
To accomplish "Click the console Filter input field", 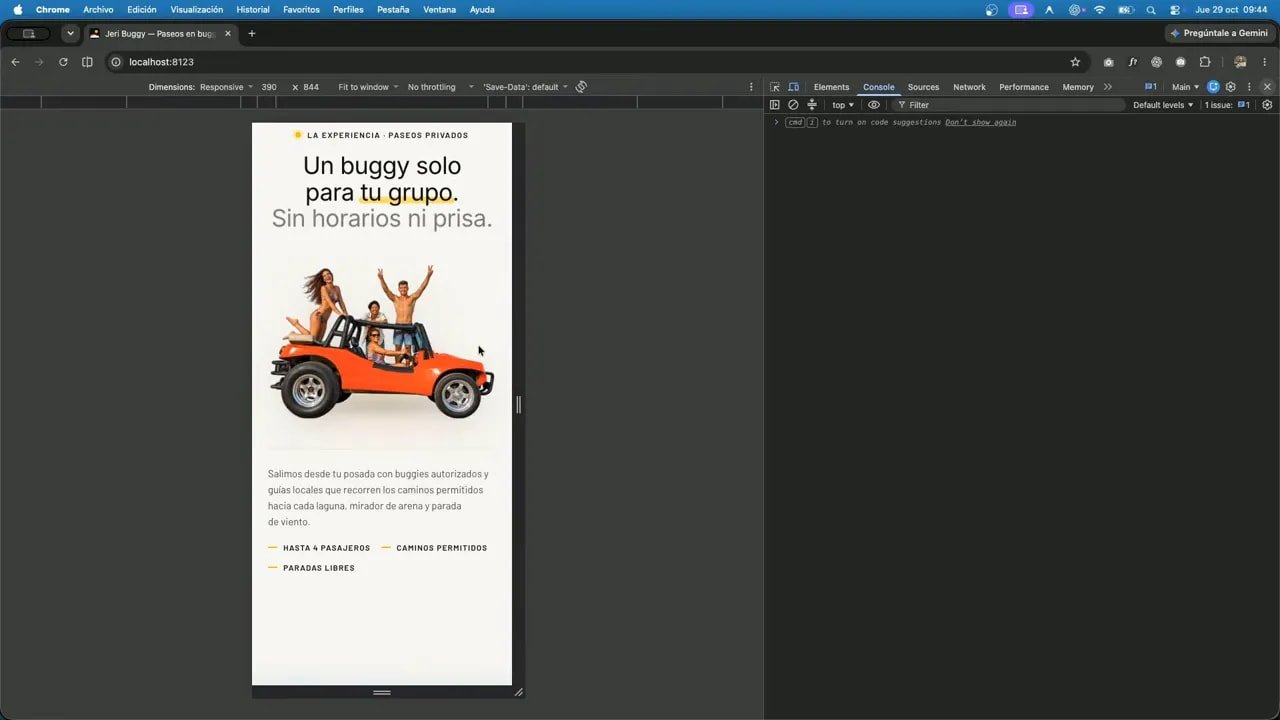I will coord(1008,105).
